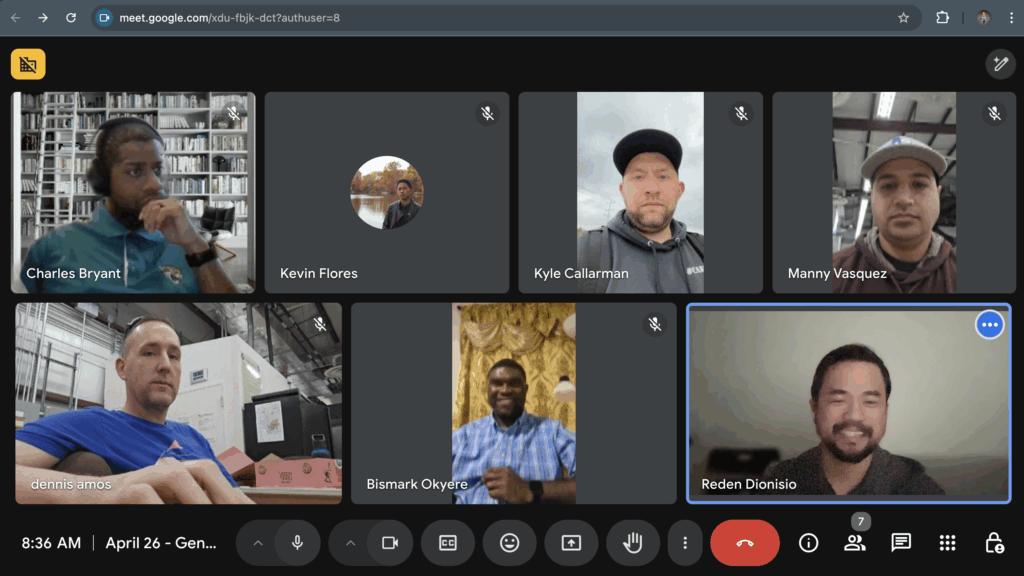The height and width of the screenshot is (576, 1024).
Task: Open options on Reden Dionisio's tile
Action: click(x=989, y=325)
